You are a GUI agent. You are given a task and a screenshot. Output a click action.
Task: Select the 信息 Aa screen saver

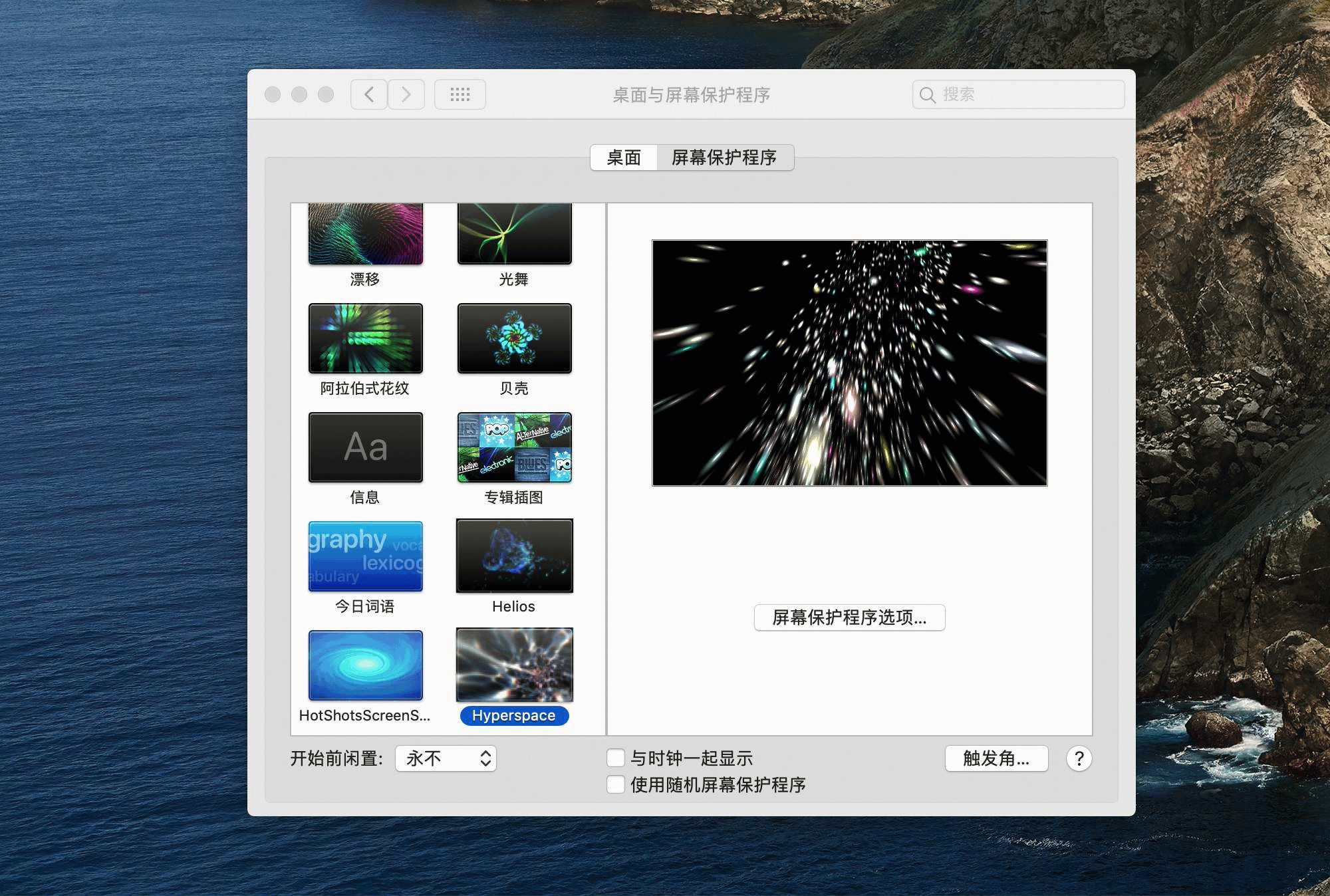[x=365, y=447]
